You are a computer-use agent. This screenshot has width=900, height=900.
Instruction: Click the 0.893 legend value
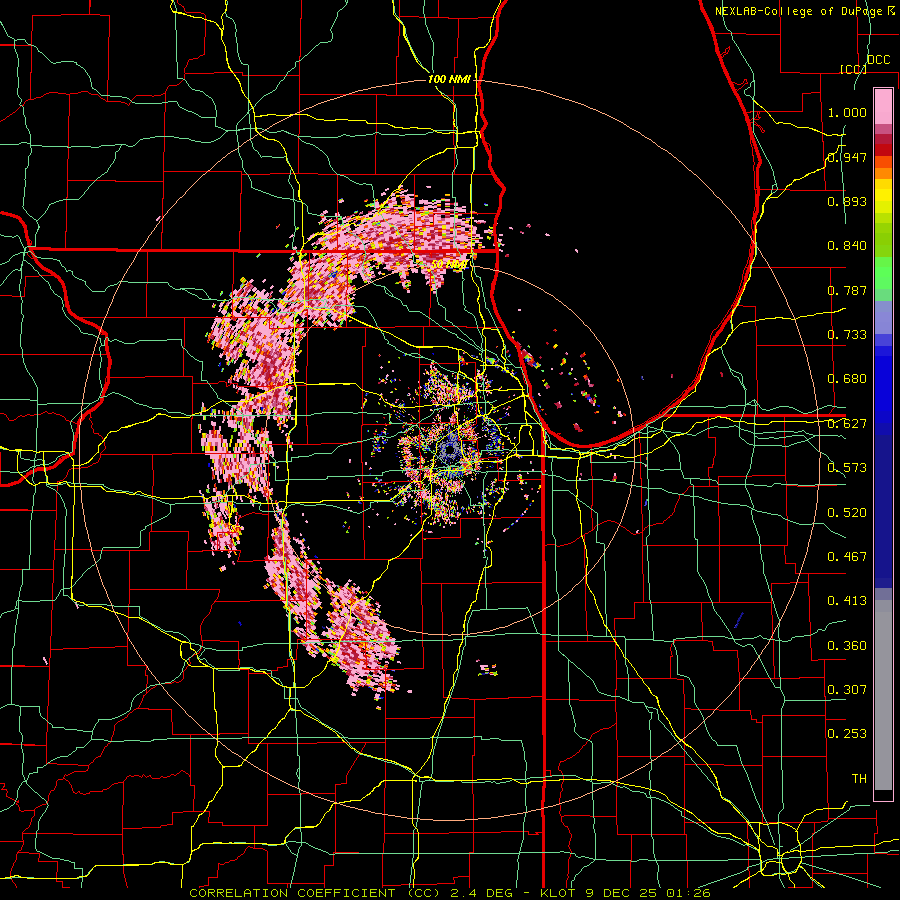(x=847, y=201)
